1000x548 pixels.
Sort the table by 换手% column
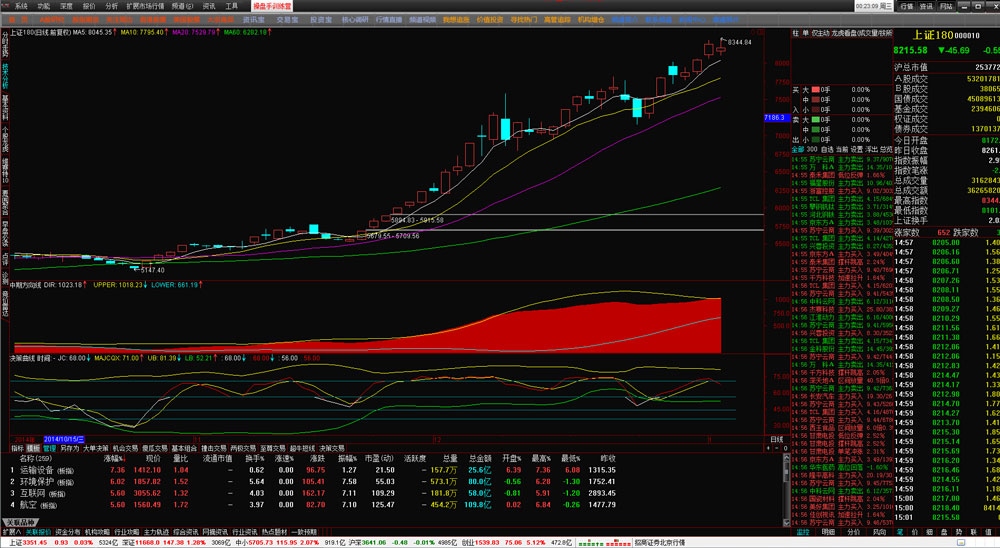(x=254, y=458)
